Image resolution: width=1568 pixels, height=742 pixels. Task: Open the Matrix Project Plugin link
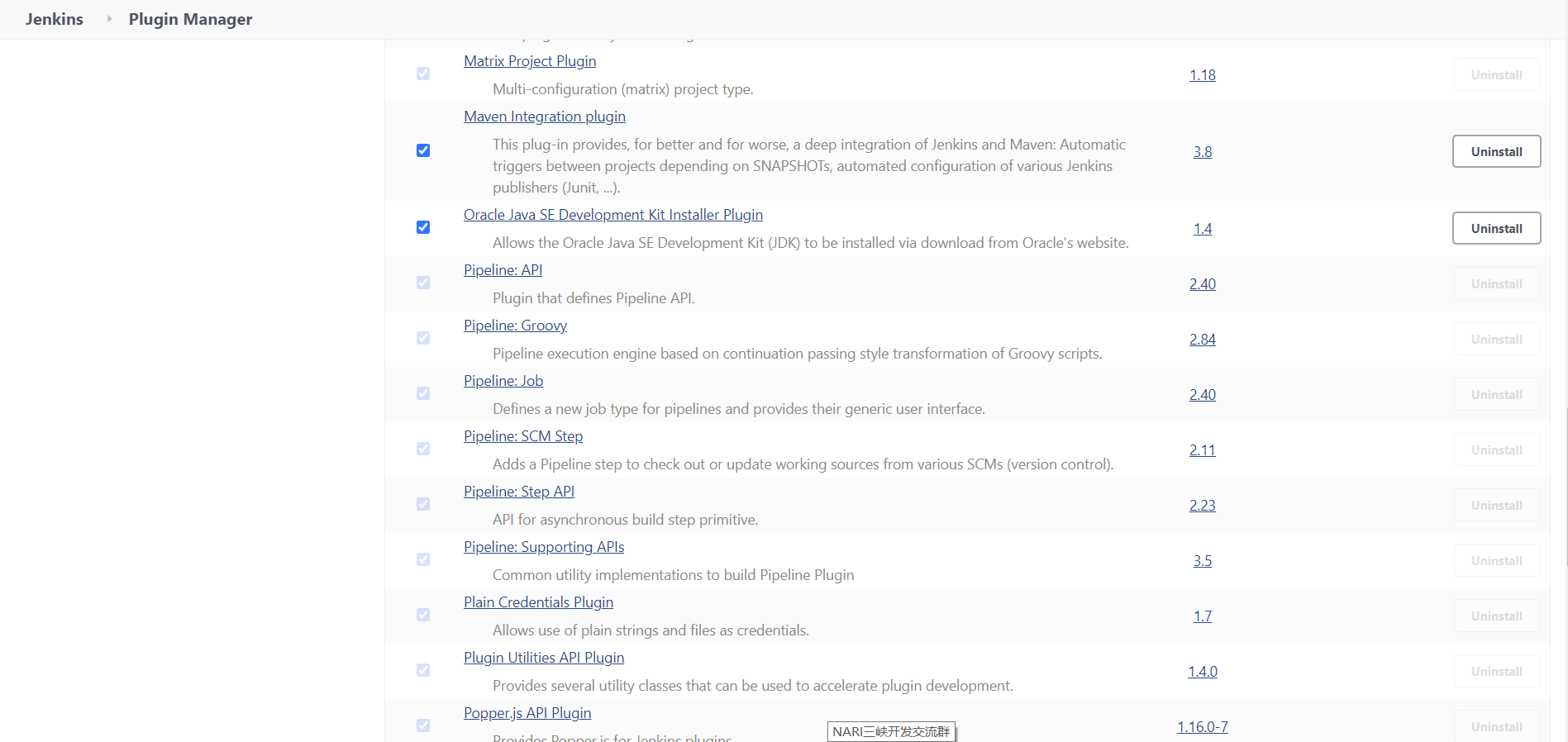[530, 61]
